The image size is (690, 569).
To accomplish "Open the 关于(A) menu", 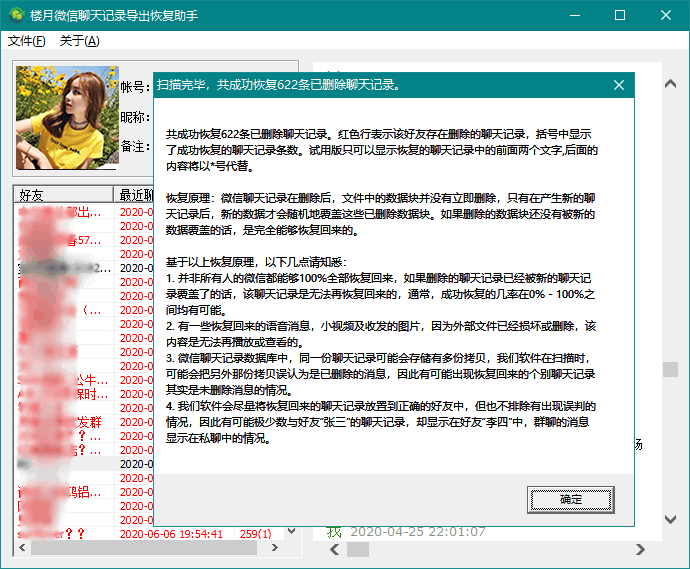I will tap(79, 41).
